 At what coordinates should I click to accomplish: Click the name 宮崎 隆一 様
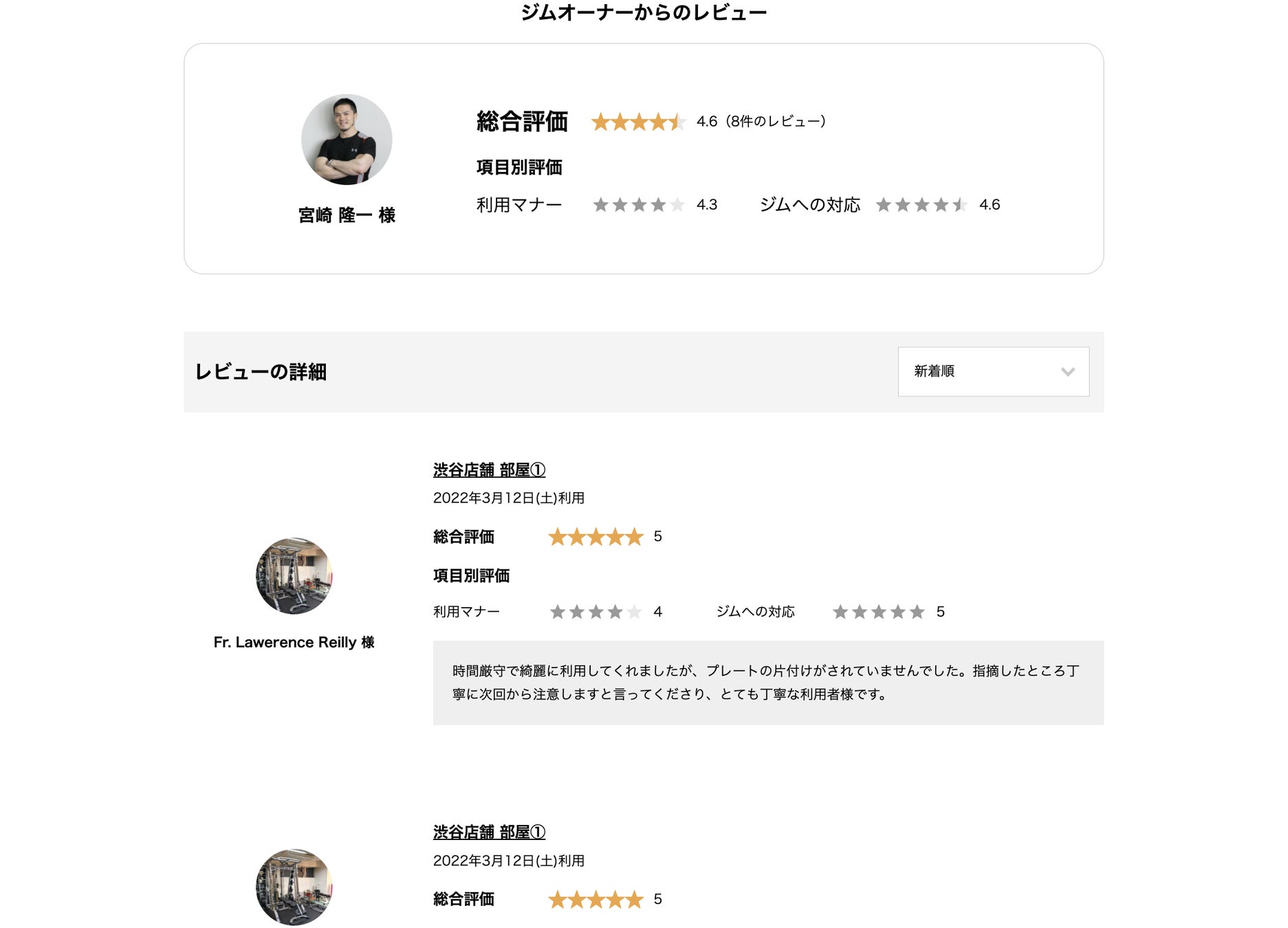tap(347, 215)
